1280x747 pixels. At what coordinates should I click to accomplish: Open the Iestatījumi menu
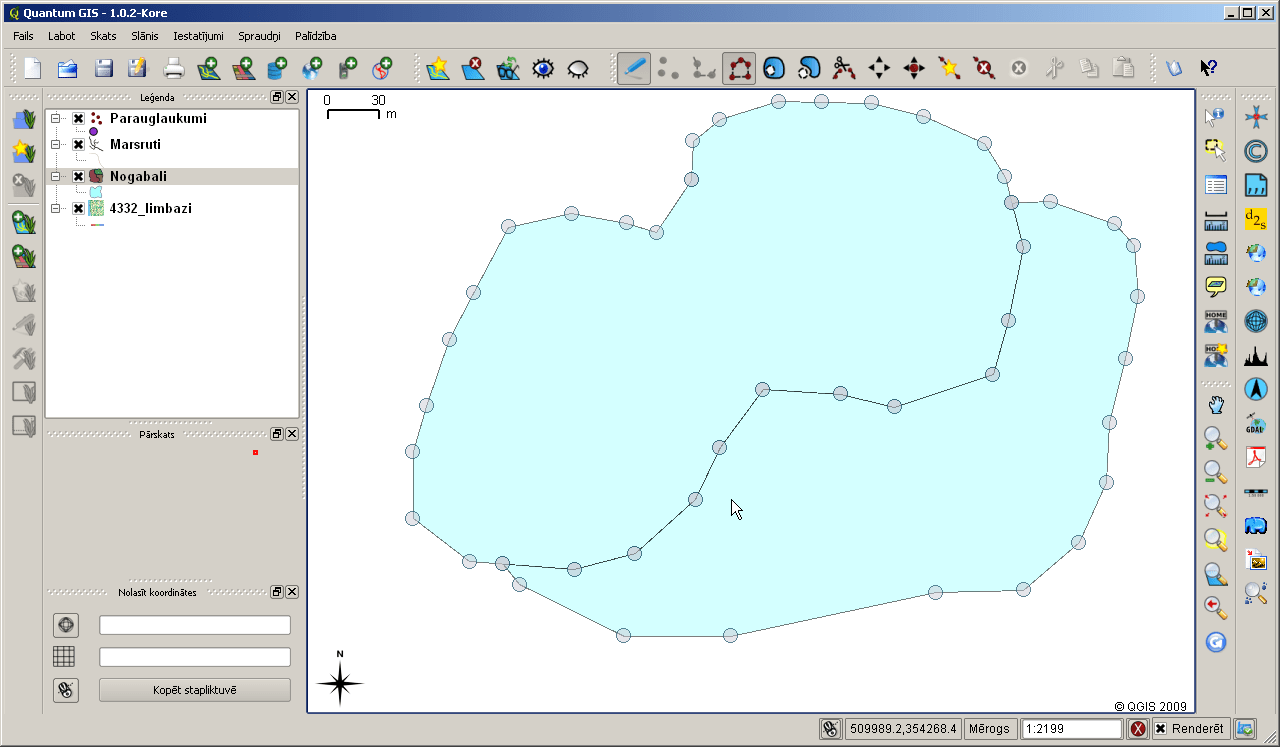(x=198, y=36)
